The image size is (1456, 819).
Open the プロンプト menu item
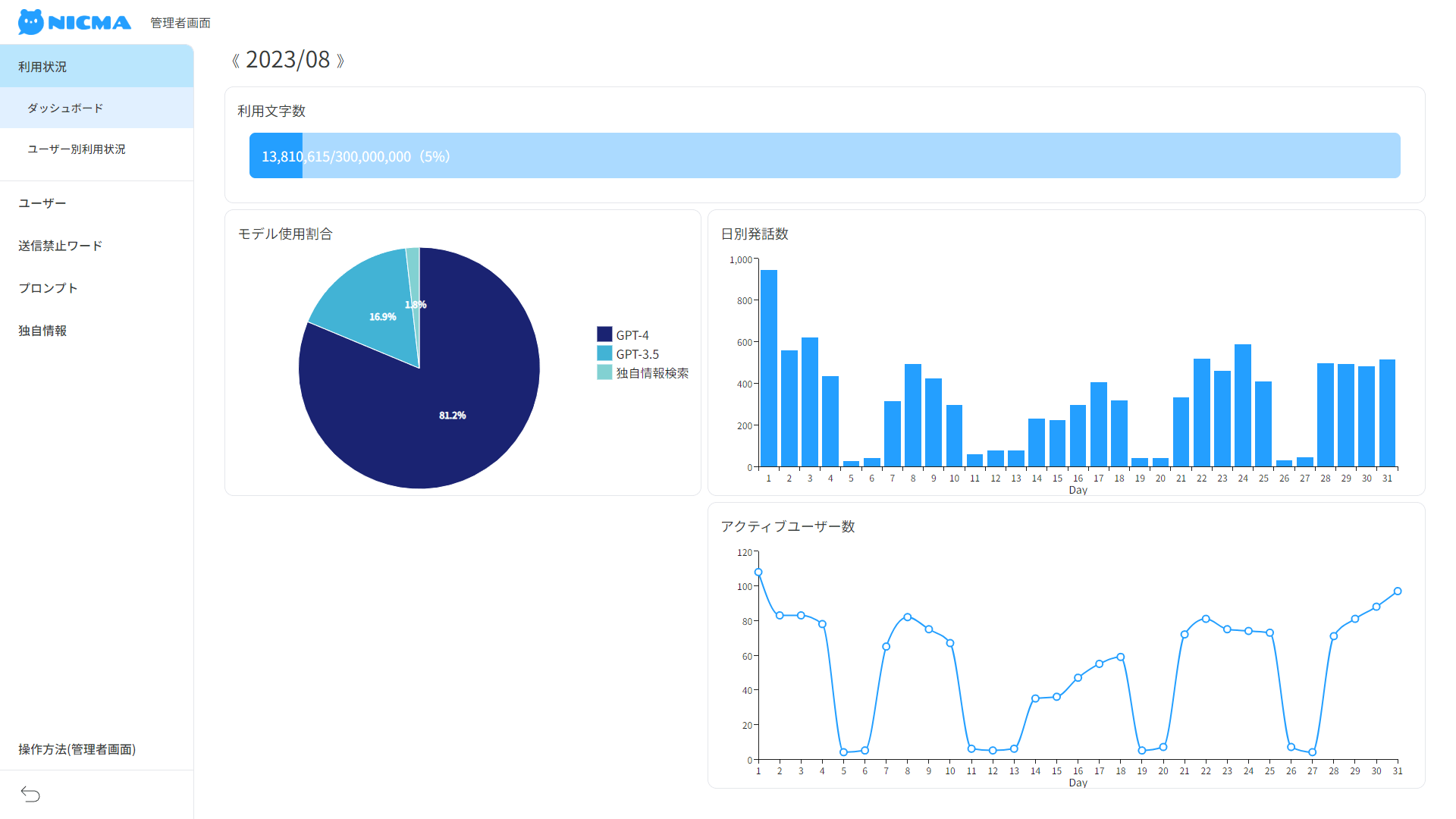[x=48, y=288]
